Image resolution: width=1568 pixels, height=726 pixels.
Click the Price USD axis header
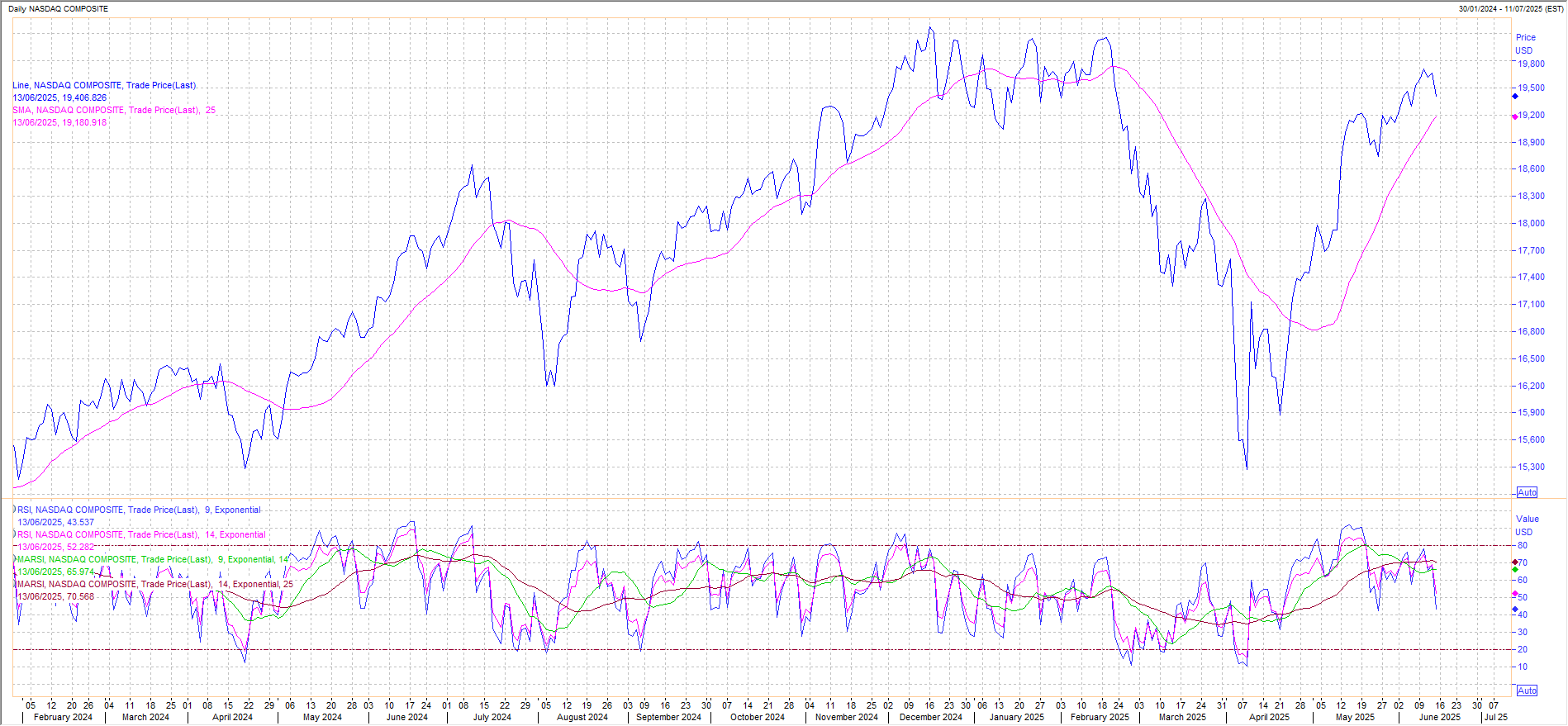click(1525, 44)
